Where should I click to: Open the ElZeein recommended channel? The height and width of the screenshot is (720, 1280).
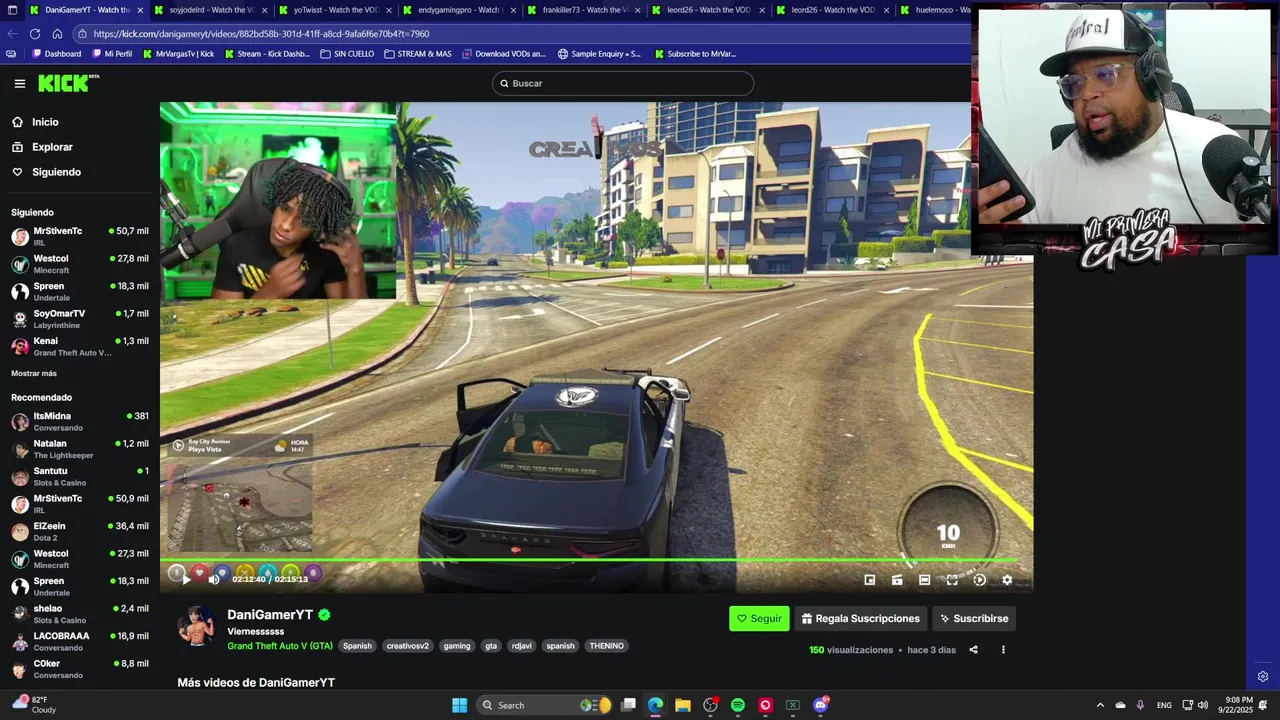pyautogui.click(x=80, y=531)
